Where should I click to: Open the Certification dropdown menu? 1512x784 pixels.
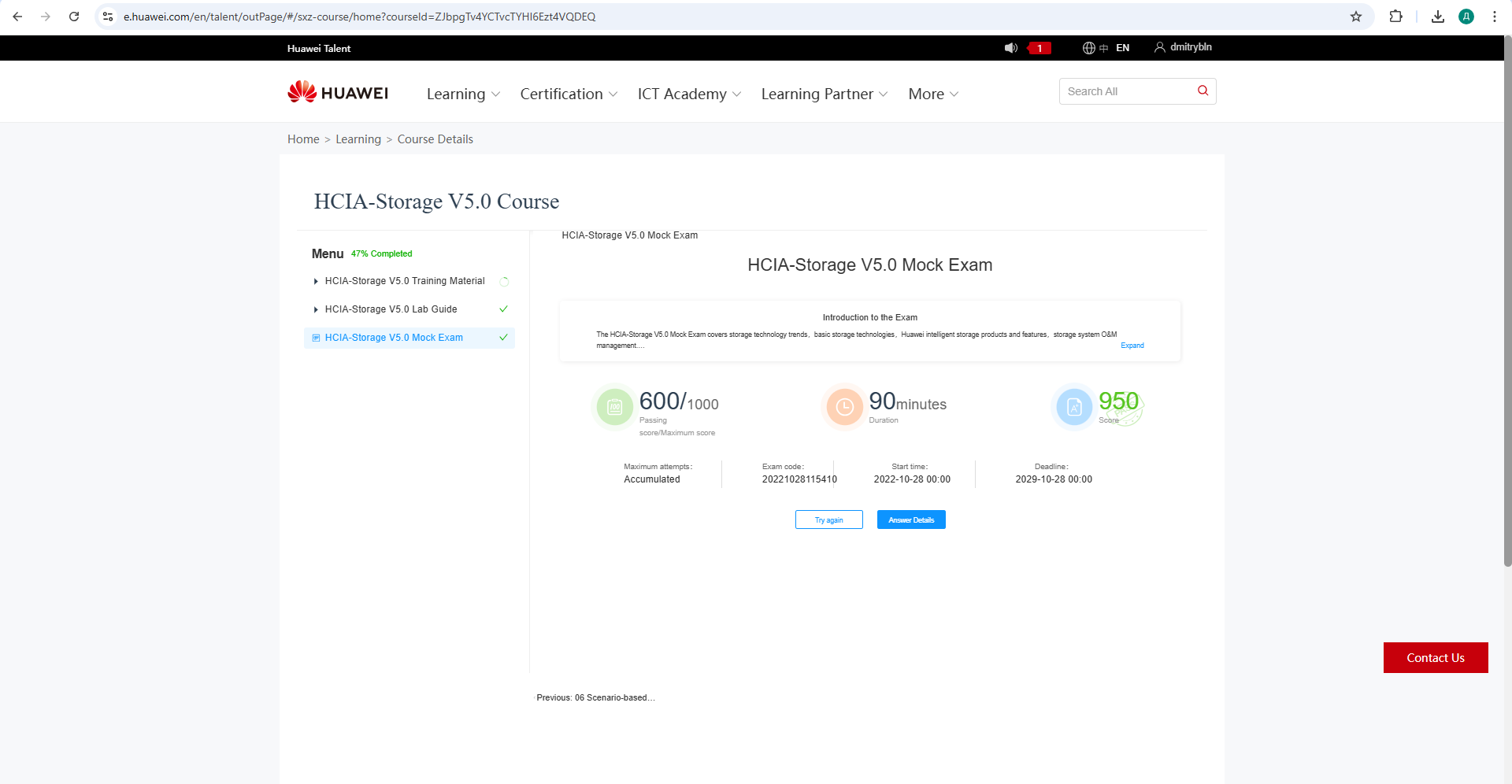[x=568, y=94]
